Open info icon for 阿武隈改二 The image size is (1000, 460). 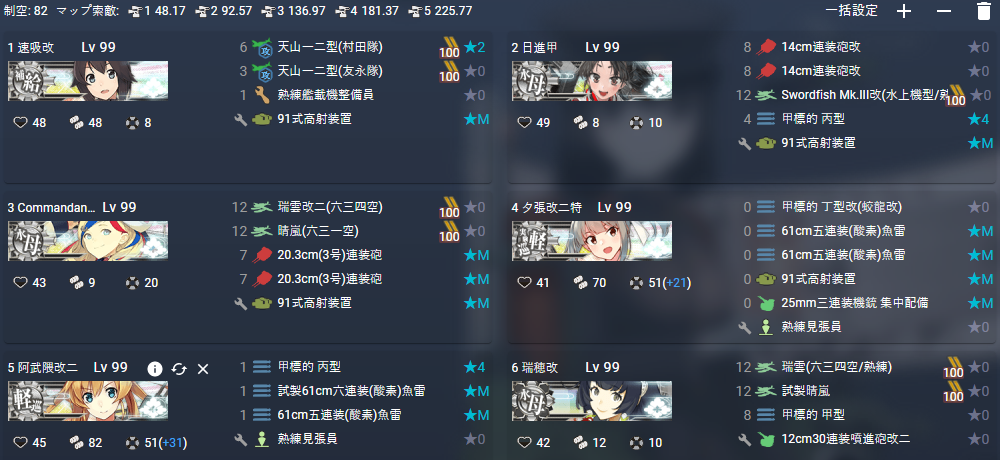pyautogui.click(x=154, y=368)
